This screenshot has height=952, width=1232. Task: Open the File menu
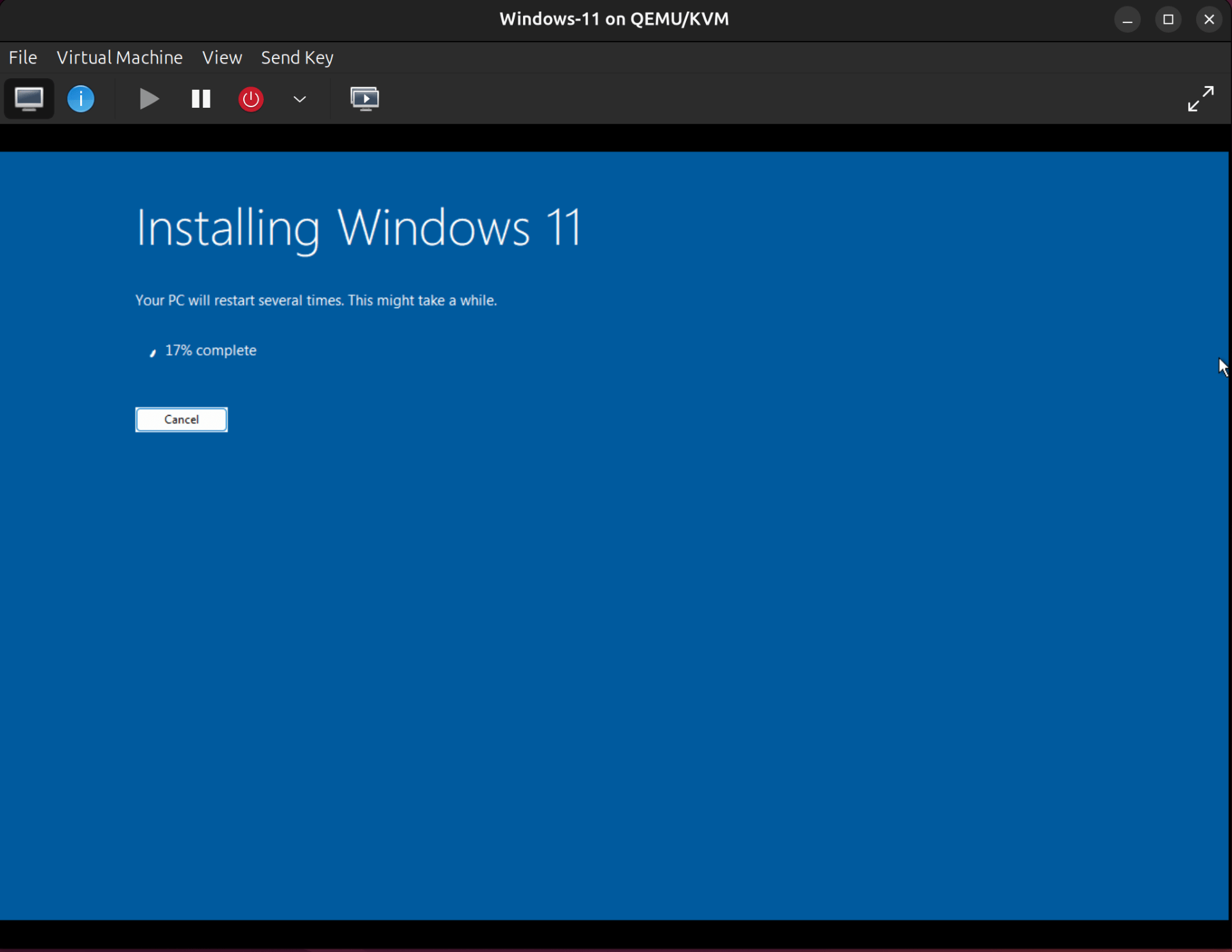(x=22, y=57)
